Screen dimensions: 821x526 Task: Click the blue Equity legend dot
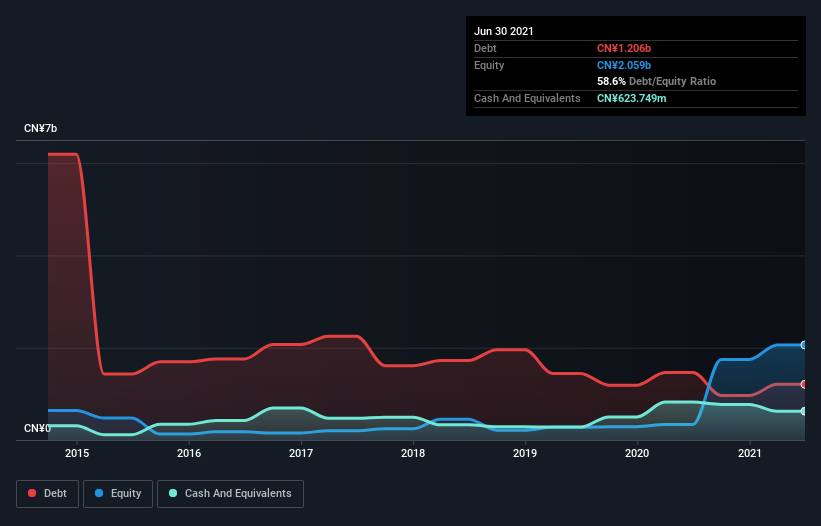tap(98, 493)
